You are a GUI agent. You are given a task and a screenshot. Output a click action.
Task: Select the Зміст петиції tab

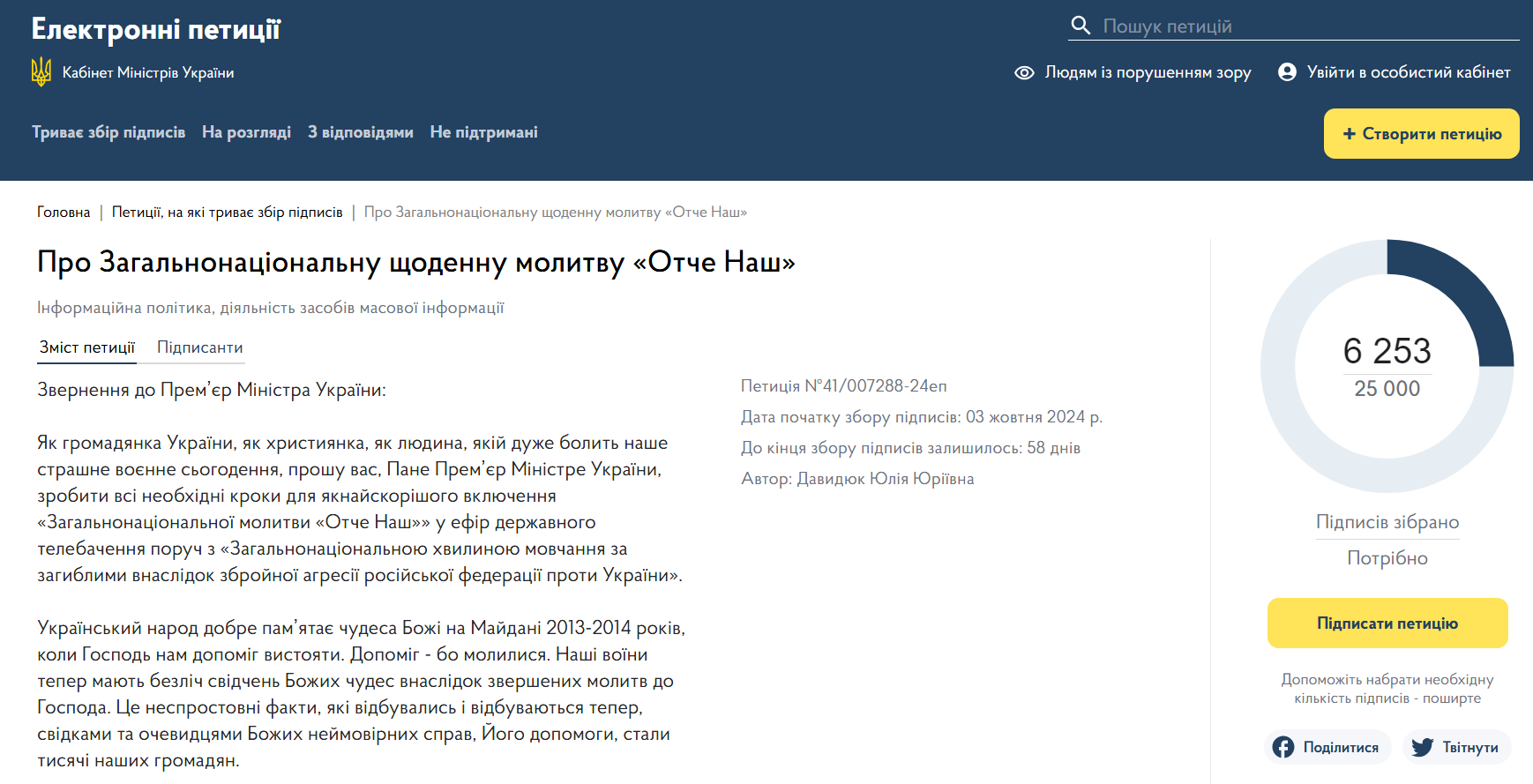[x=86, y=347]
